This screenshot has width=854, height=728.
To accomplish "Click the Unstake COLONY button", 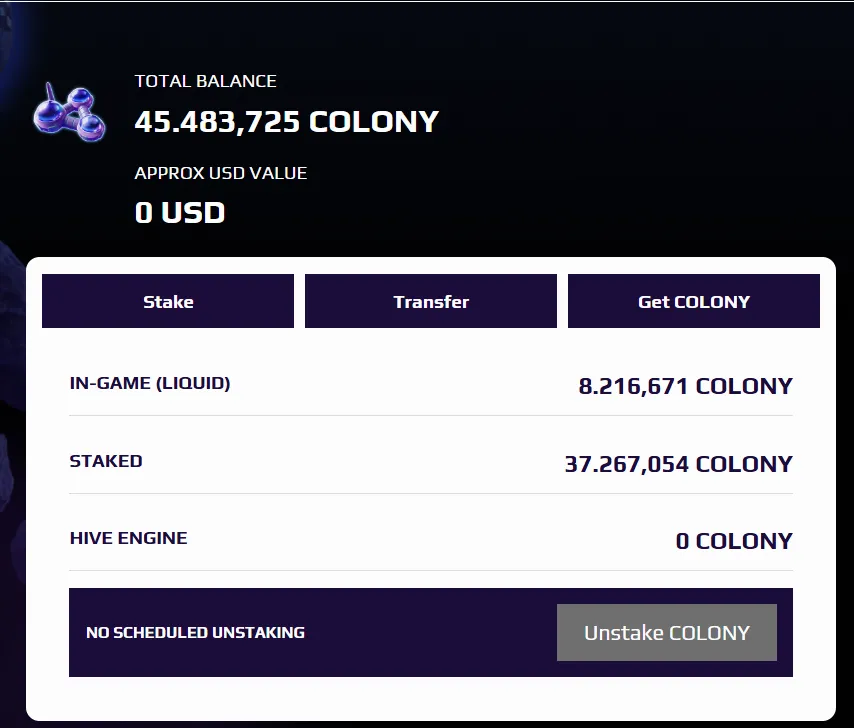I will [667, 632].
